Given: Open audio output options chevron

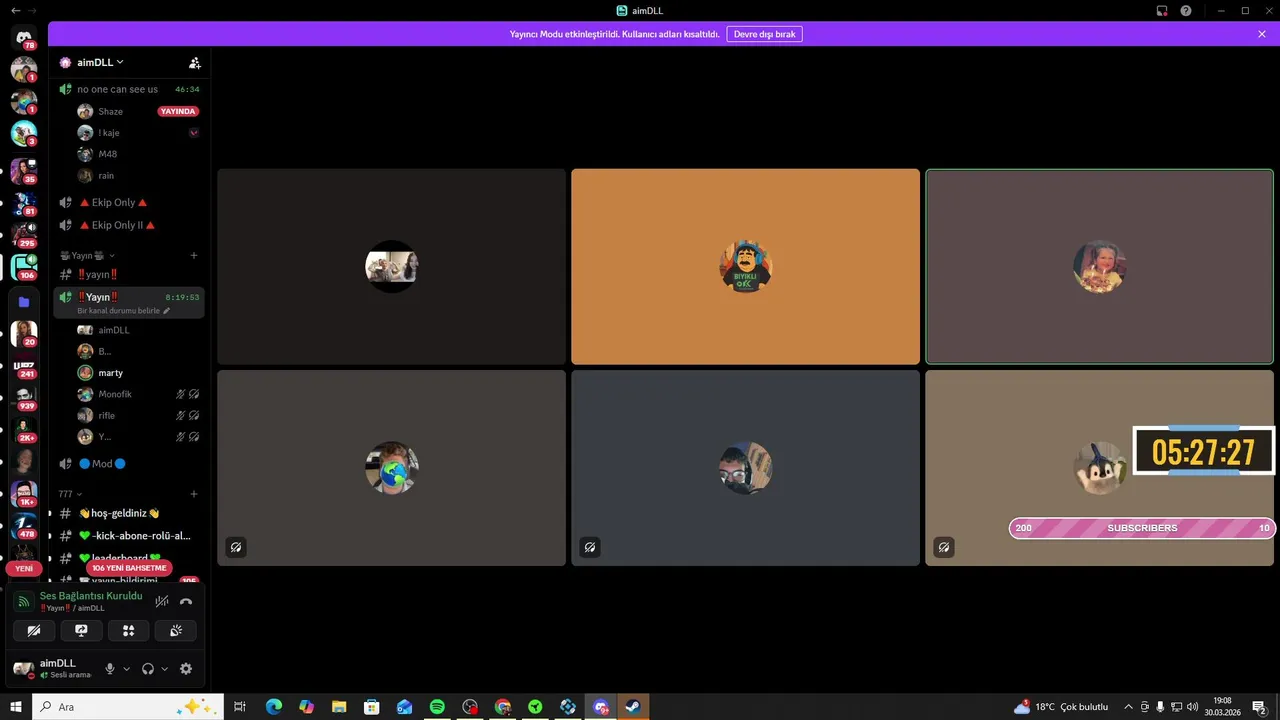Looking at the screenshot, I should [x=164, y=668].
